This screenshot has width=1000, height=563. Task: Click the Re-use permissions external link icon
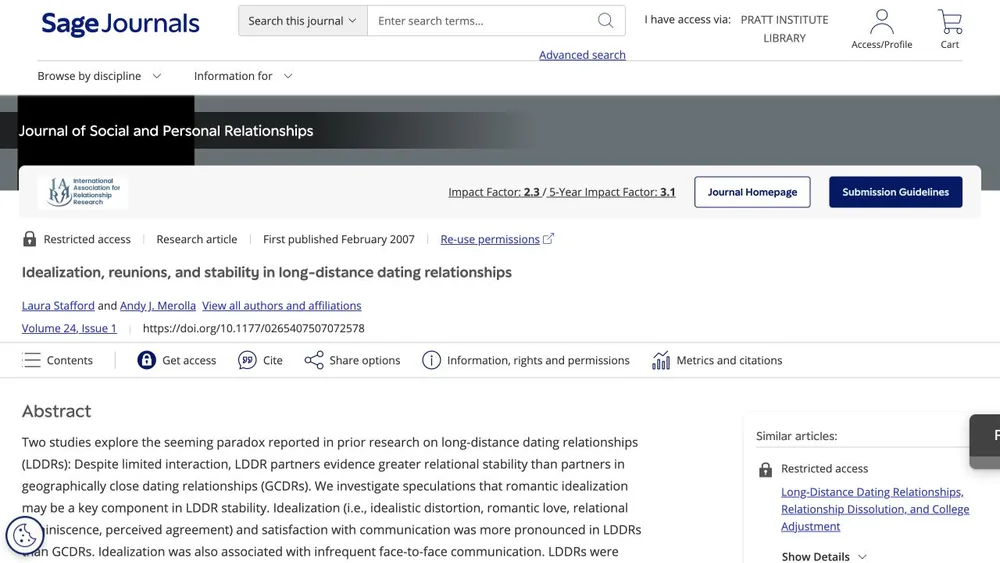[x=548, y=238]
